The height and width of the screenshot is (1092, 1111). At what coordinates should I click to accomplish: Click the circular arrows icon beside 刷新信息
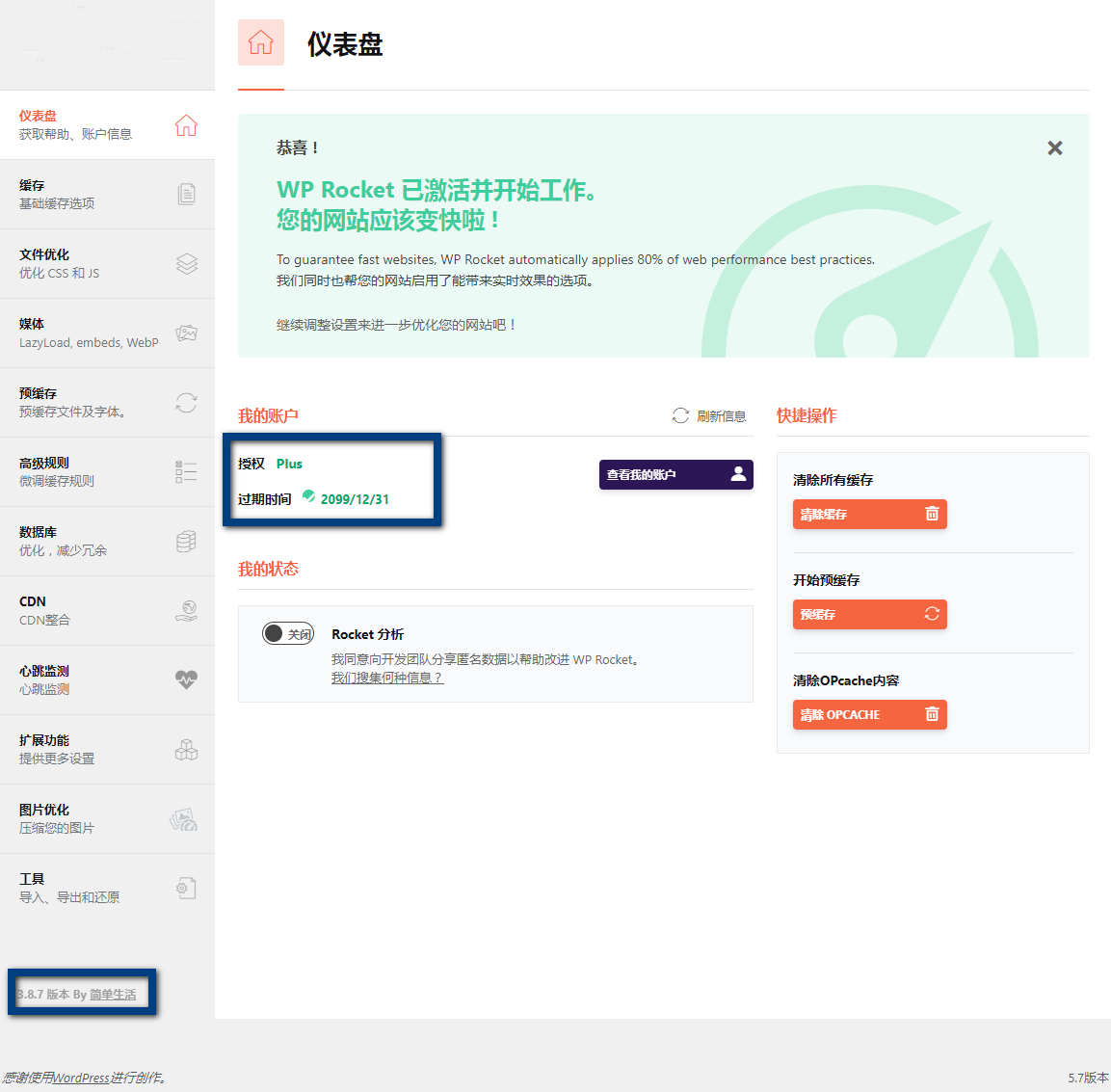point(680,415)
